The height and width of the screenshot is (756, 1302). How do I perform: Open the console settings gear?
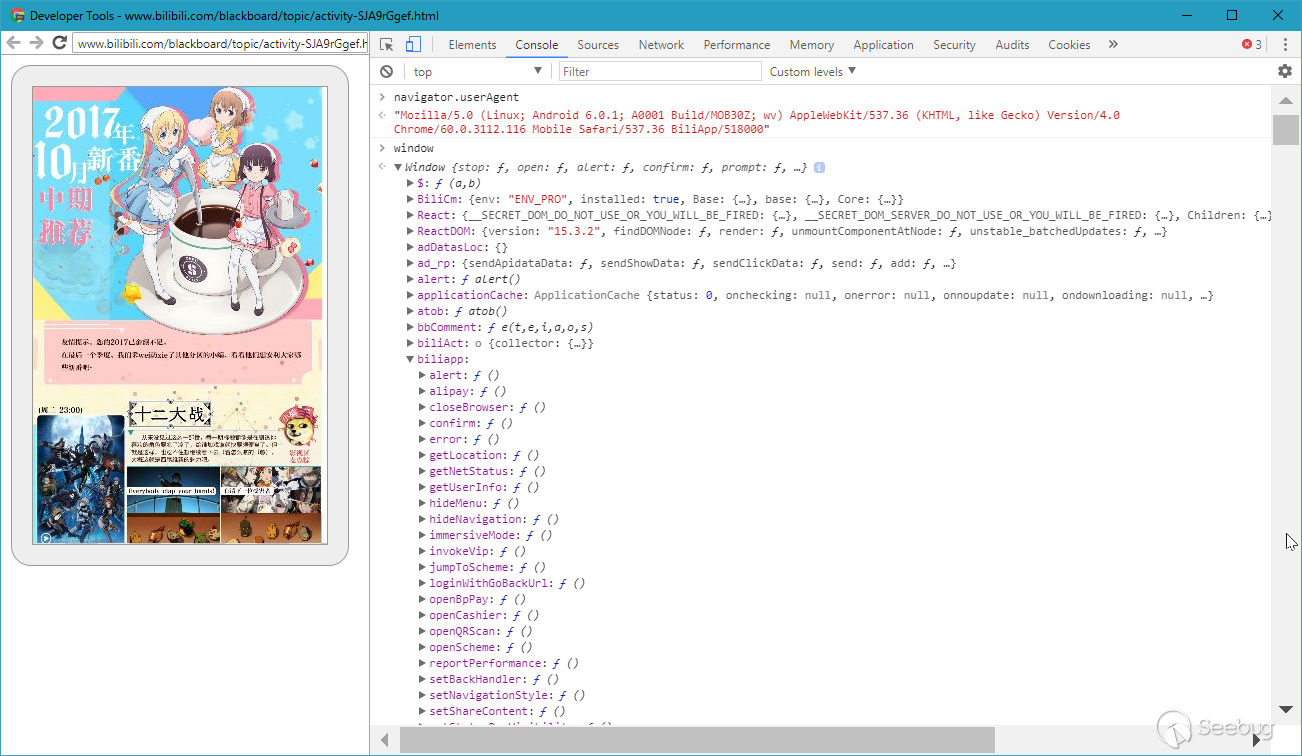point(1285,71)
